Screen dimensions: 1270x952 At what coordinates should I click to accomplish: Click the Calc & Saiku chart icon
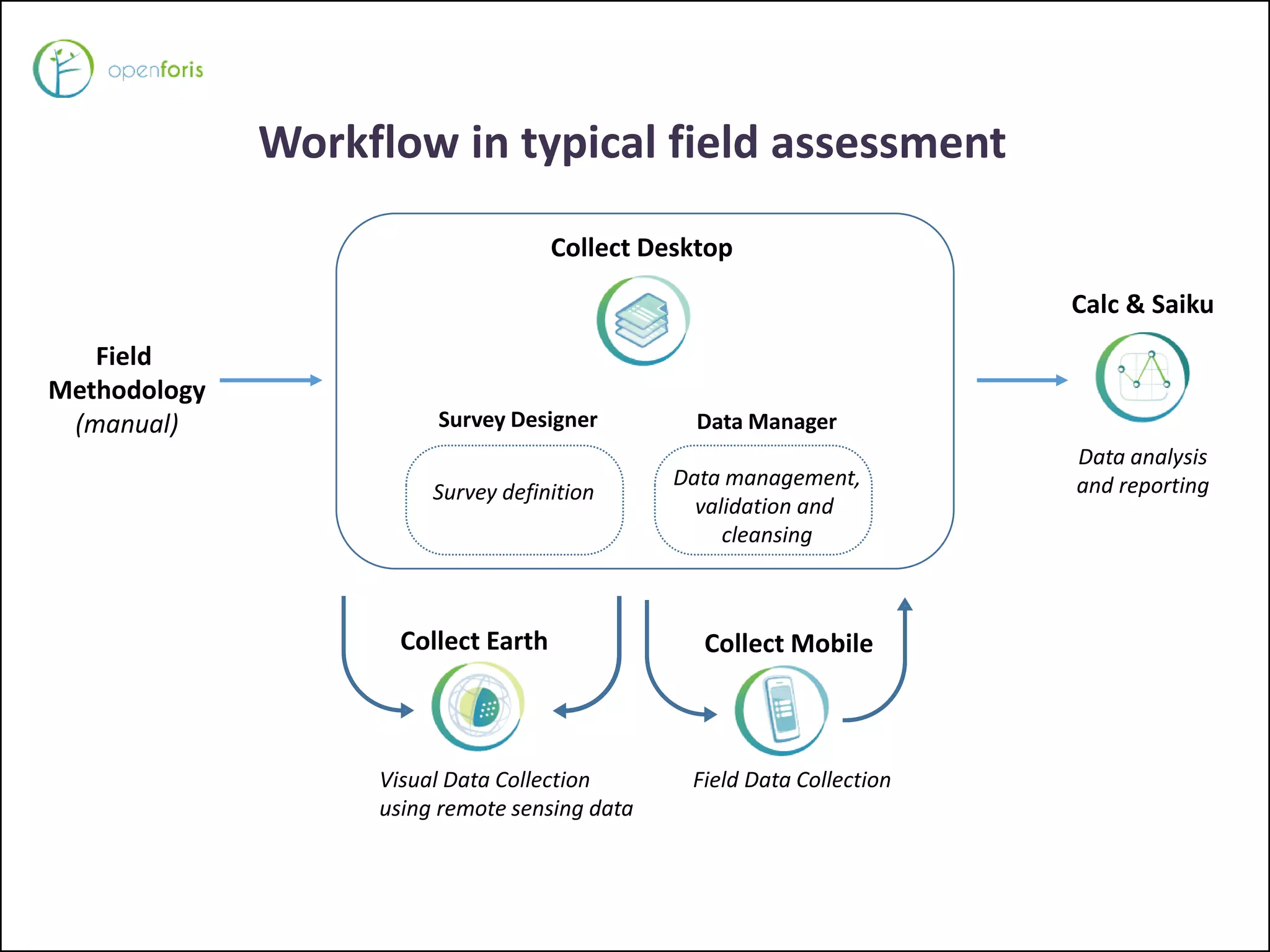point(1142,377)
